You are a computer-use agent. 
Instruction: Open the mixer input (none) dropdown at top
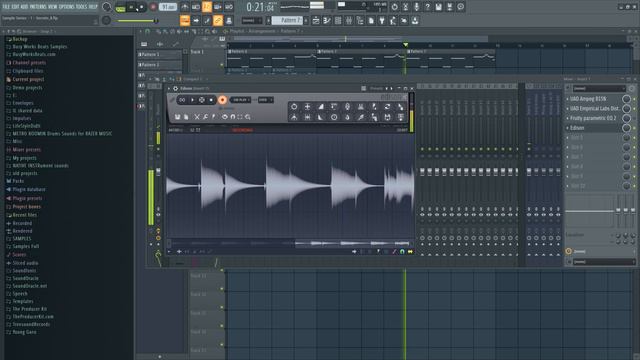(x=599, y=88)
